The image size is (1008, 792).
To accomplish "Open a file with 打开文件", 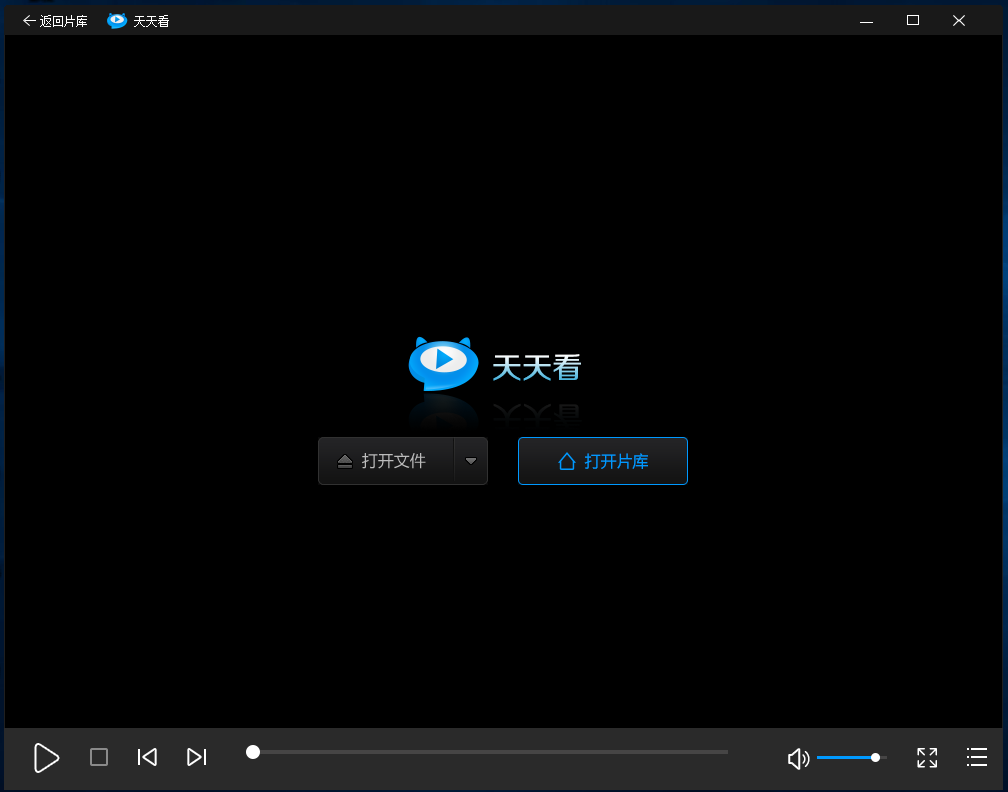I will [x=385, y=461].
